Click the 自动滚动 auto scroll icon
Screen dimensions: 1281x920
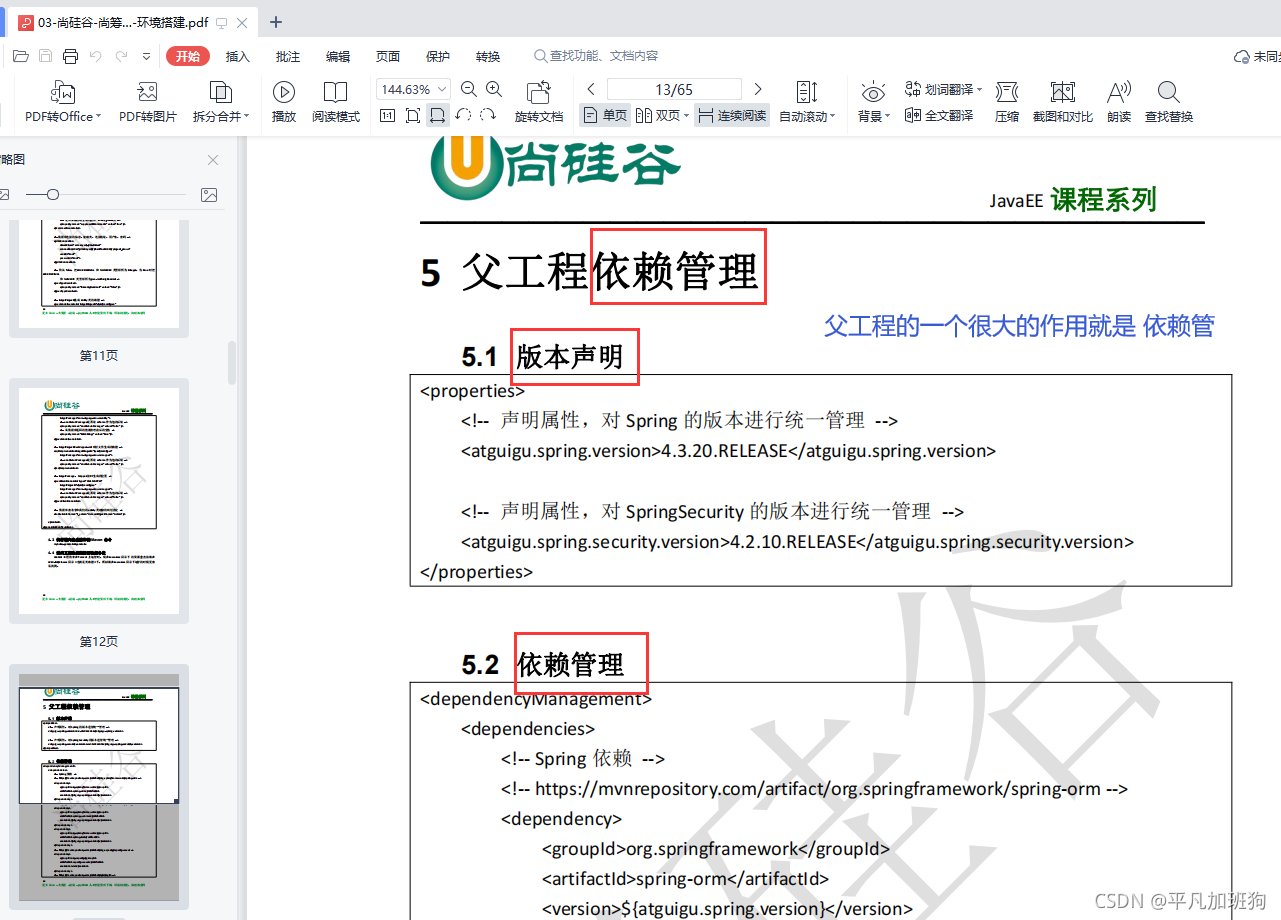tap(807, 93)
